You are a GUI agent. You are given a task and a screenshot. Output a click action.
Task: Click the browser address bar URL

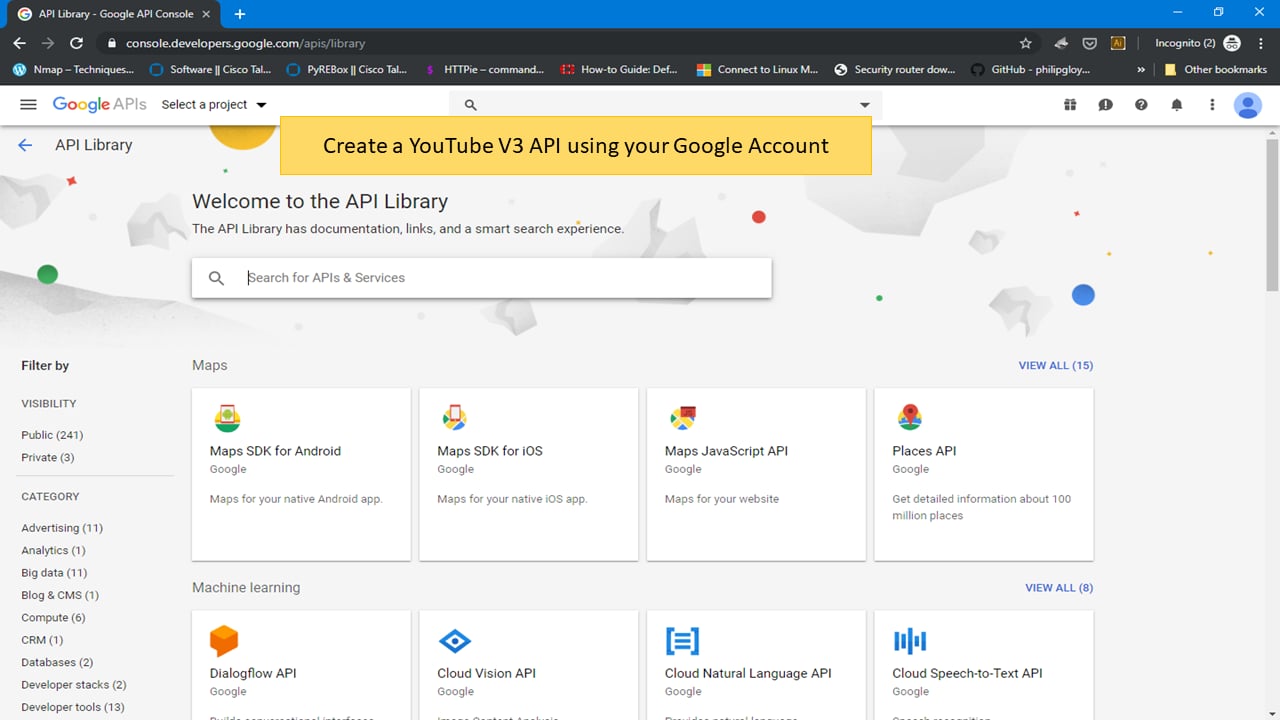coord(245,44)
